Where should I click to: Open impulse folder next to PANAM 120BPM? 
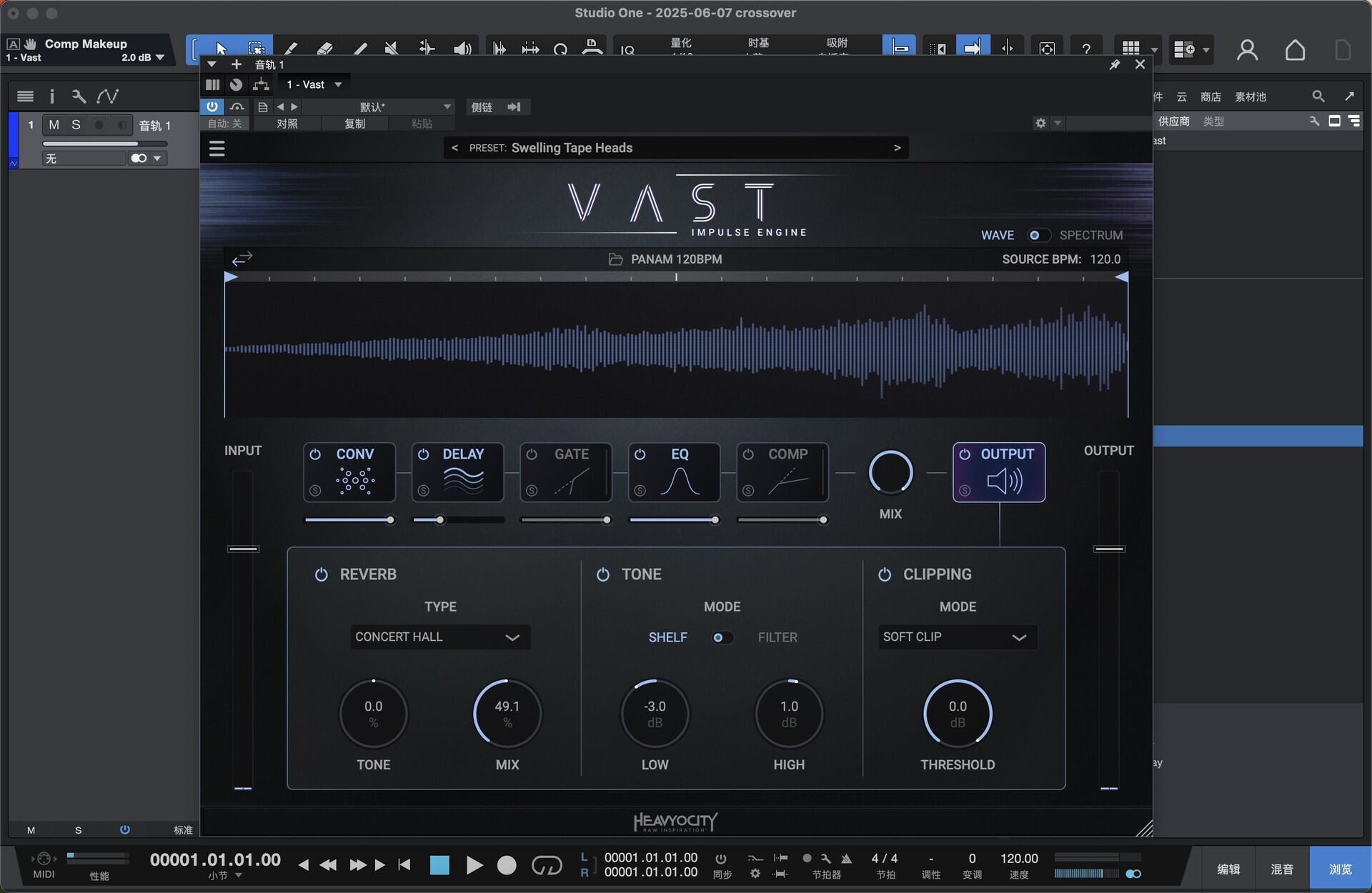(x=615, y=259)
